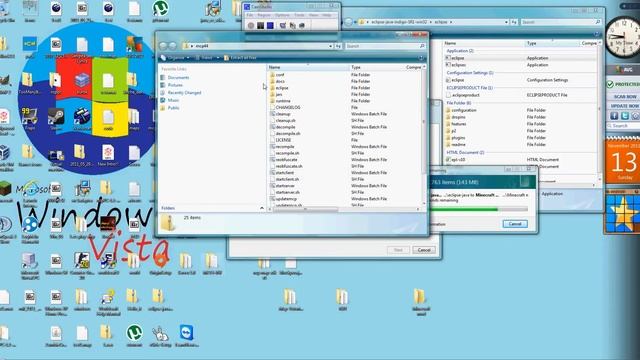Collapse the Configuration Settings (1) group
640x360 pixels.
click(470, 73)
